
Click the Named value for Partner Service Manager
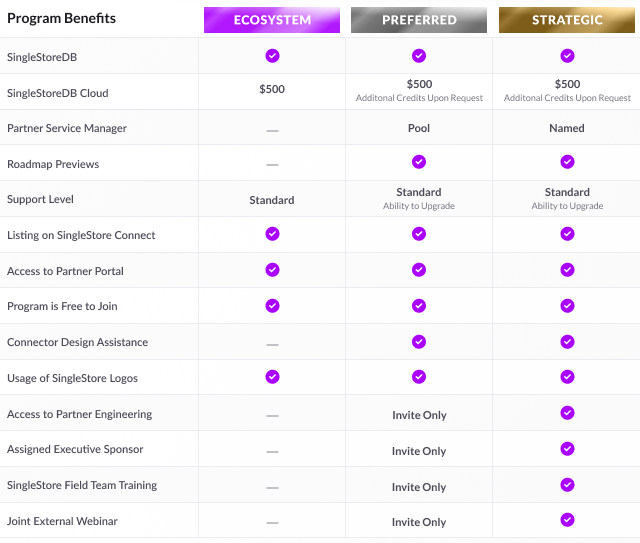point(567,128)
